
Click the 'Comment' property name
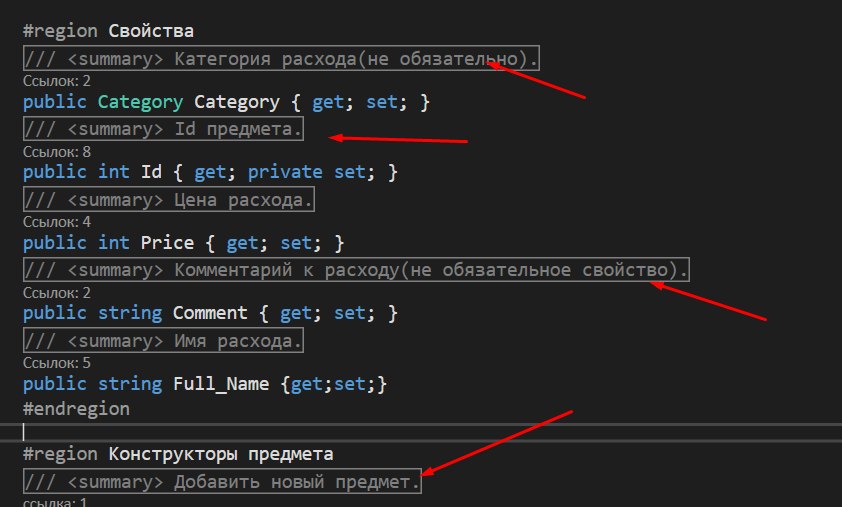(x=210, y=313)
